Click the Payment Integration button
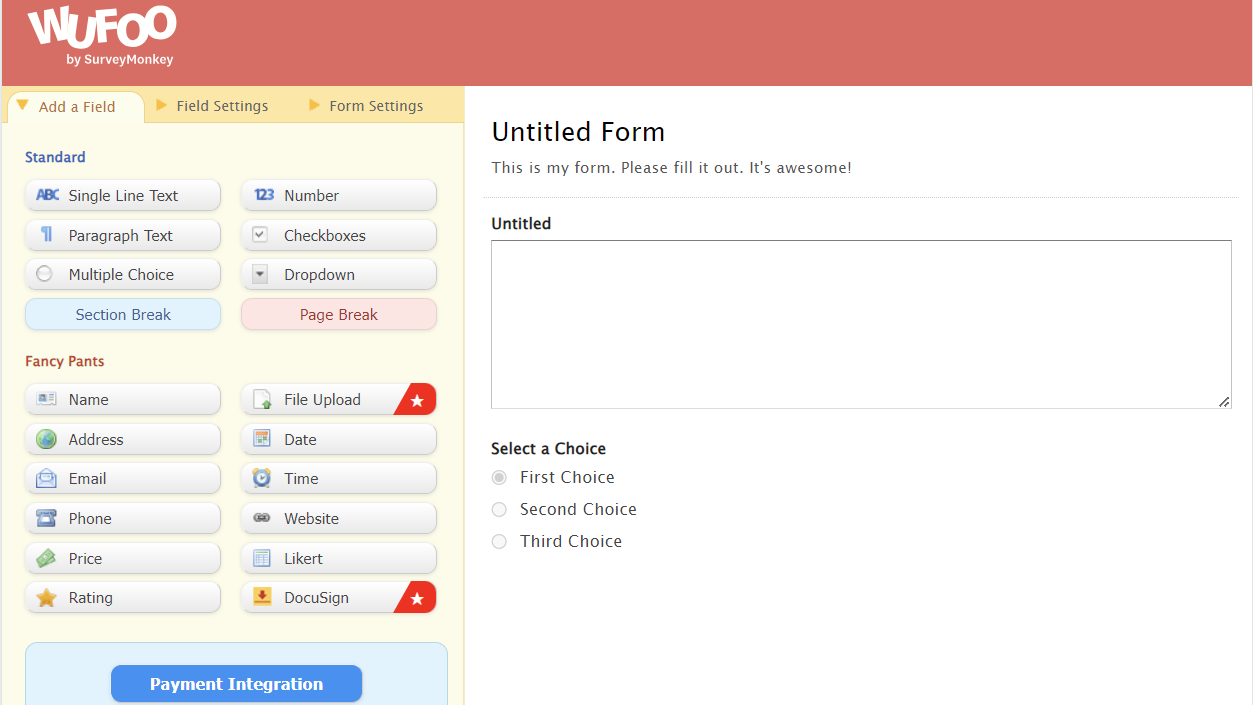This screenshot has width=1253, height=705. point(236,683)
